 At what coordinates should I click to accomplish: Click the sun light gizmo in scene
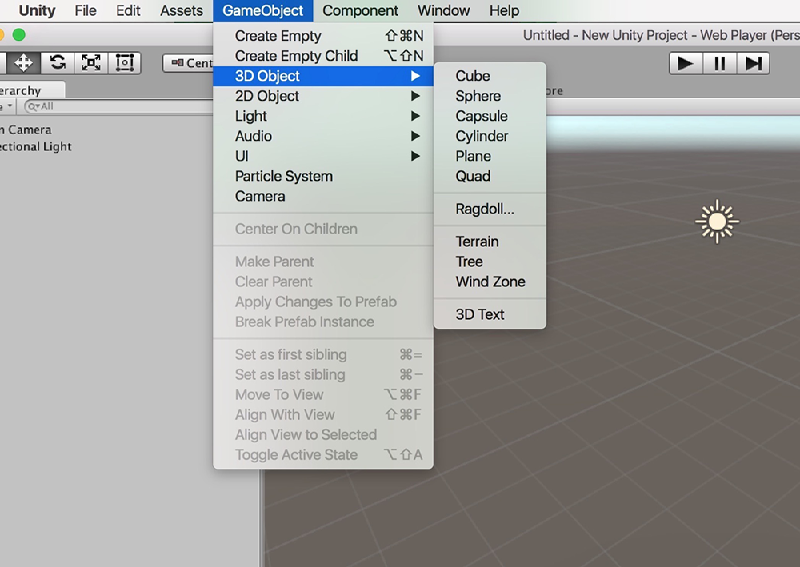coord(716,221)
